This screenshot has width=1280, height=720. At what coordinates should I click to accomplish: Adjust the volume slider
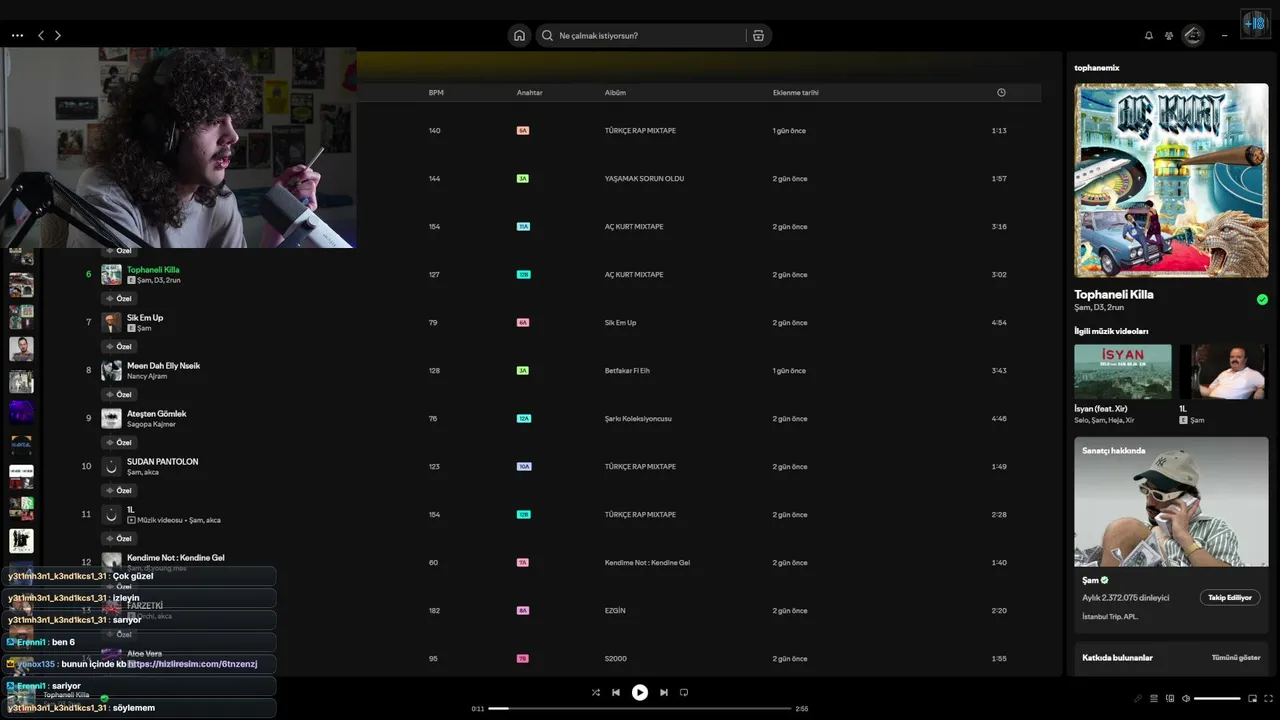point(1217,698)
